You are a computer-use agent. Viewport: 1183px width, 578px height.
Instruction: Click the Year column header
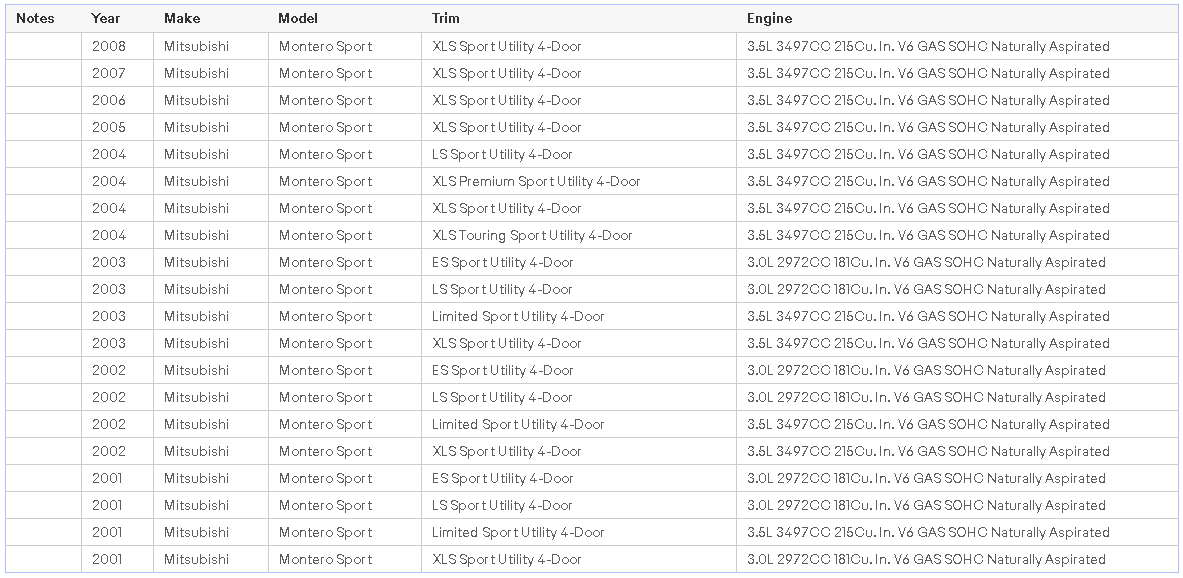(105, 18)
